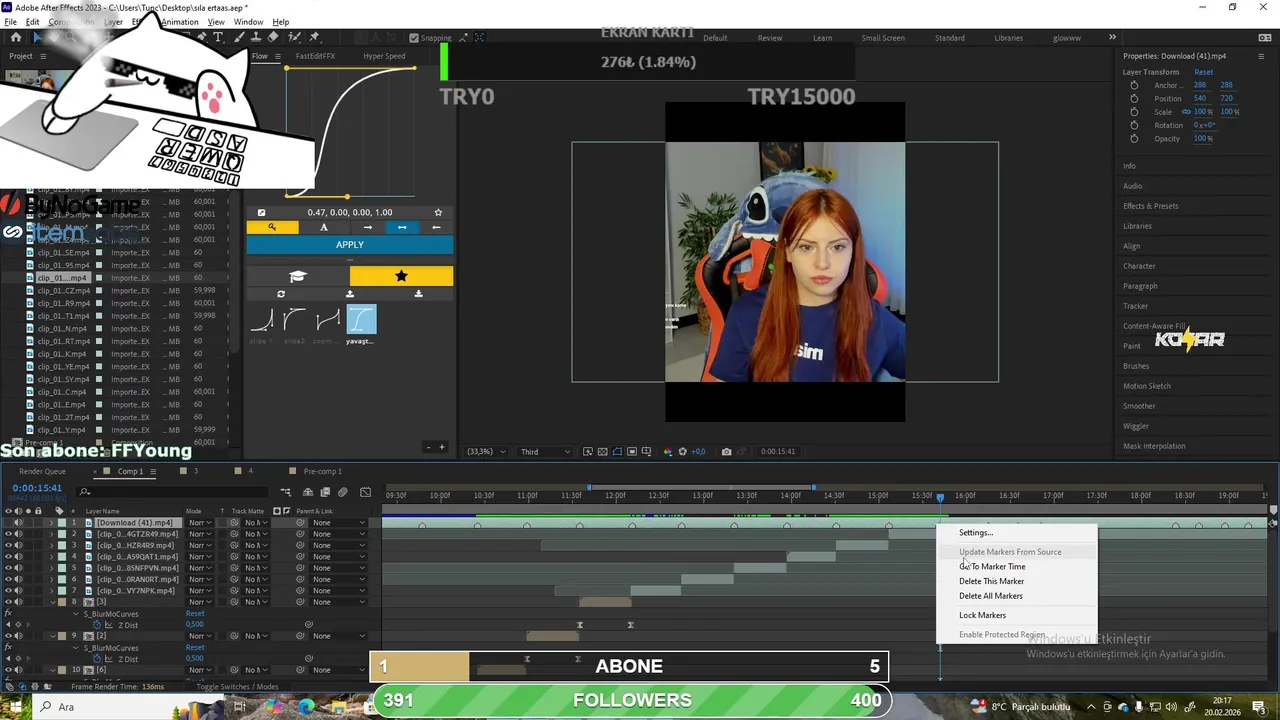Choose Delete All Markers
Viewport: 1280px width, 720px height.
tap(990, 596)
